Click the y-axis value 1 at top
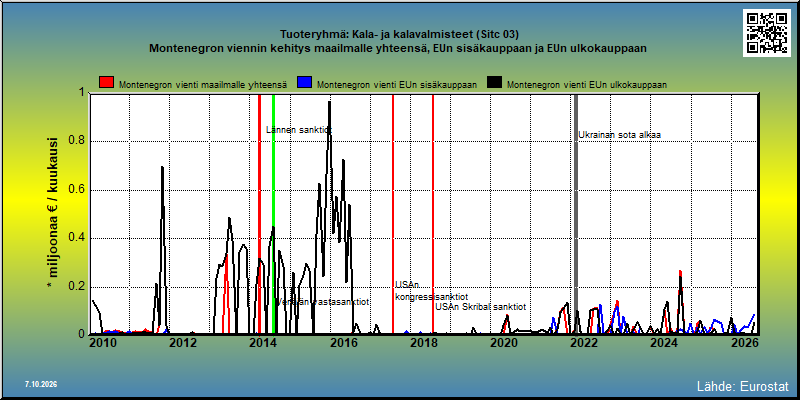 (x=82, y=93)
